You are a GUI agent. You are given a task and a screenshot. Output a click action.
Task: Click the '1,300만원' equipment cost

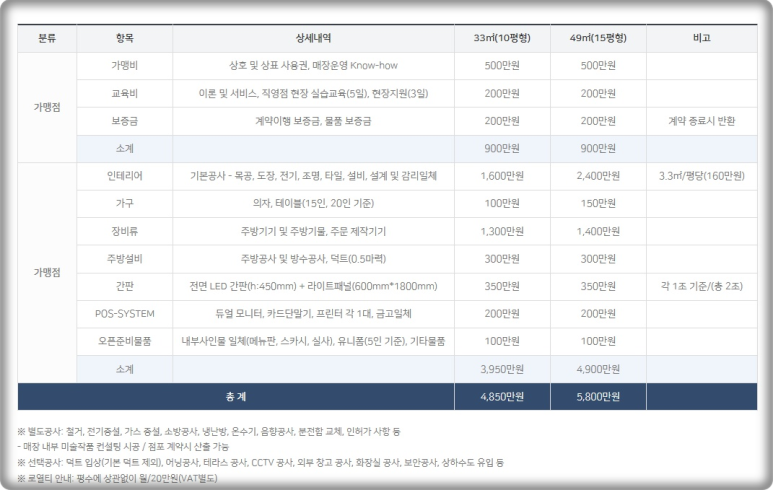502,231
